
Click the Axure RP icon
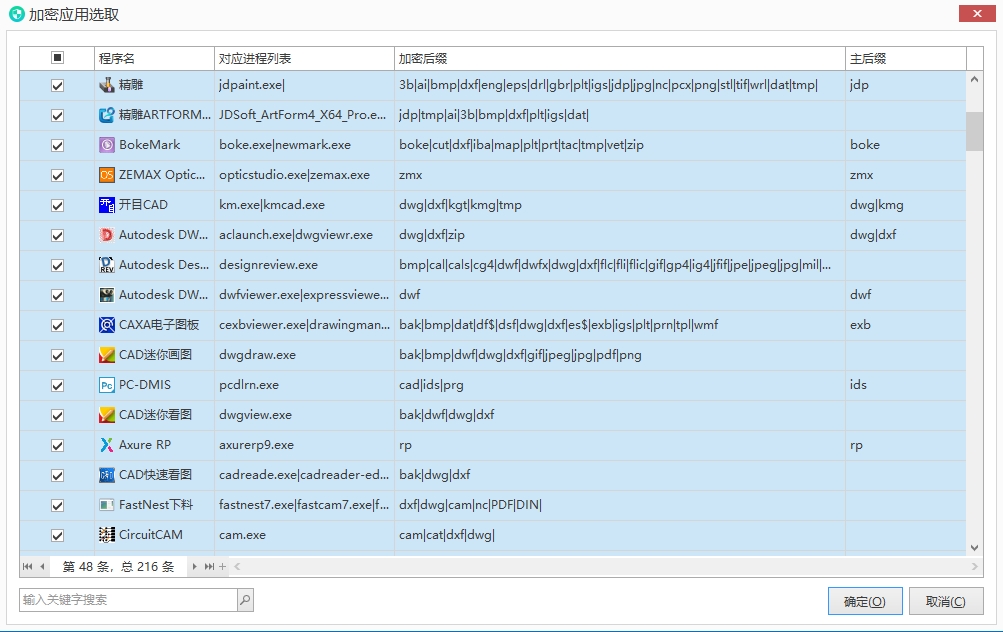pyautogui.click(x=107, y=445)
